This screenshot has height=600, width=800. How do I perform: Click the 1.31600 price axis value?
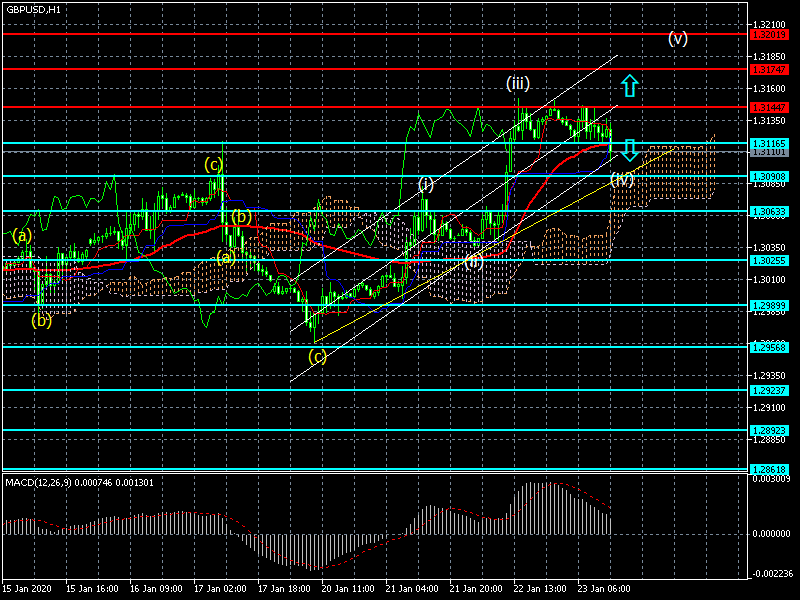click(x=769, y=89)
